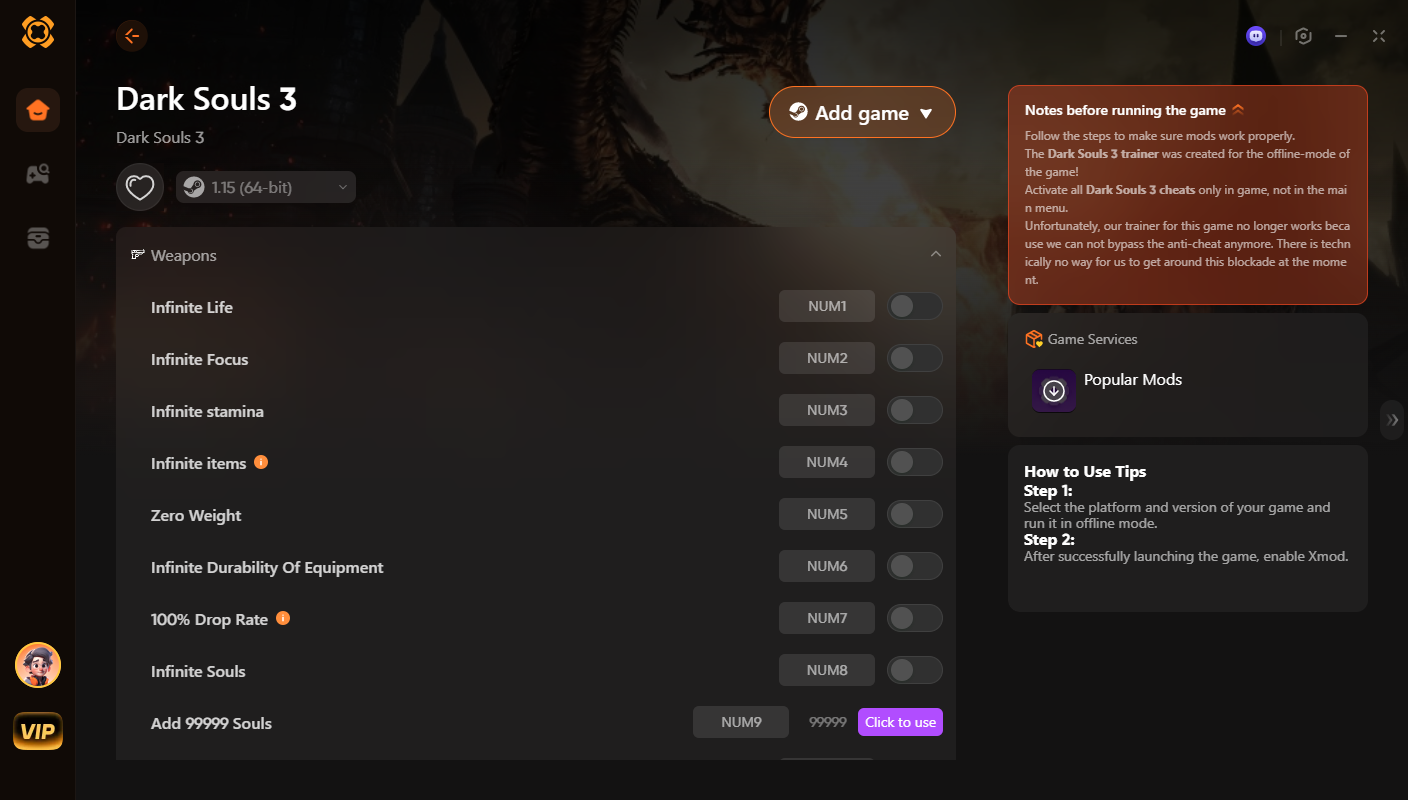
Task: Open the Popular Mods link
Action: tap(1133, 380)
